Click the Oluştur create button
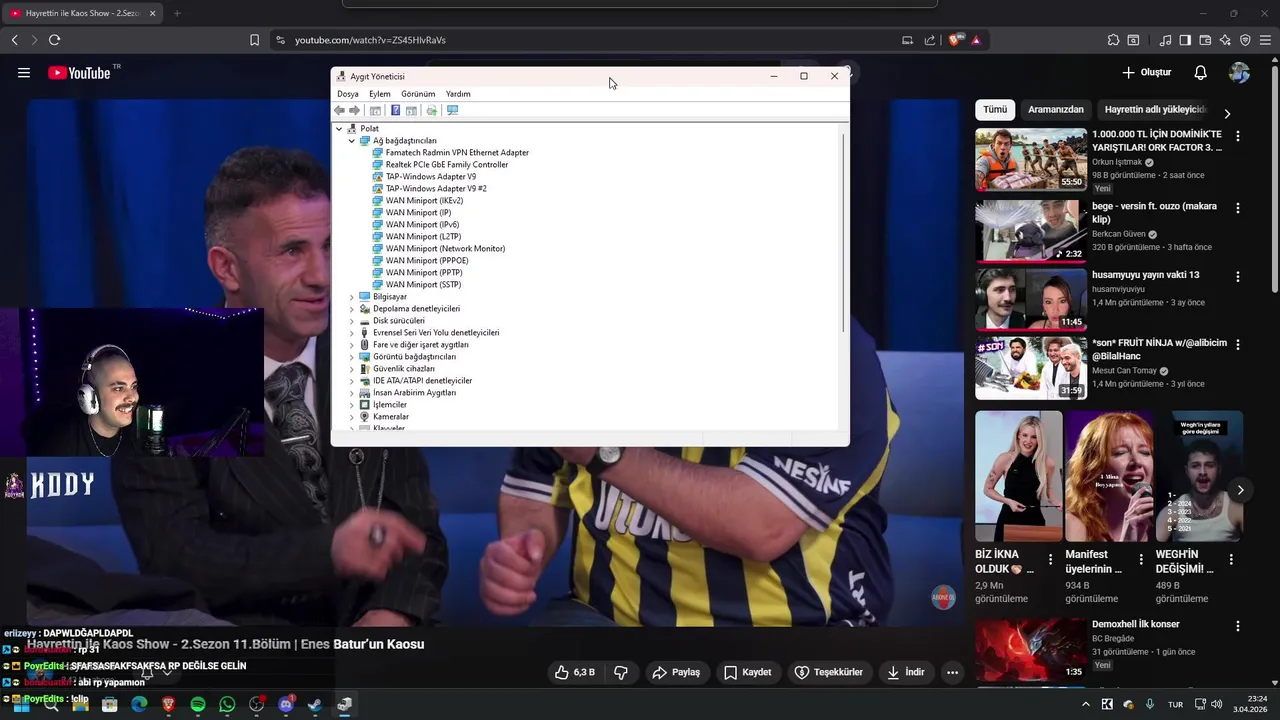Image resolution: width=1280 pixels, height=720 pixels. point(1147,73)
